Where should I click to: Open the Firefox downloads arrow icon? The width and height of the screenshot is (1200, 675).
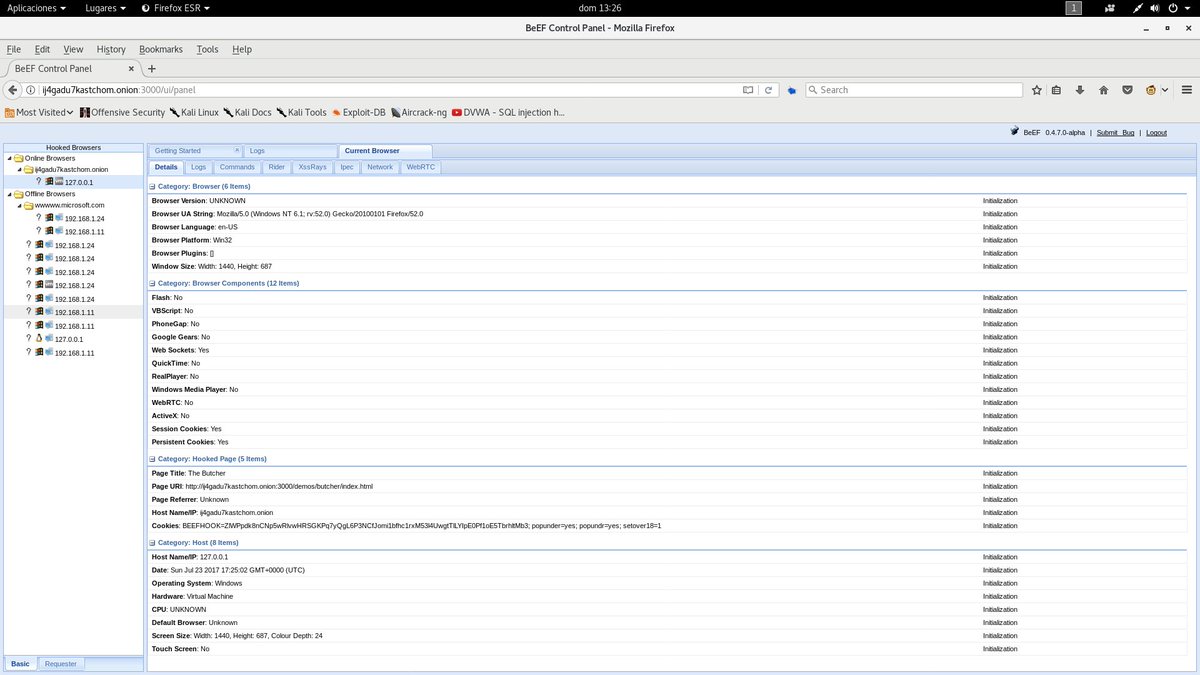point(1080,90)
